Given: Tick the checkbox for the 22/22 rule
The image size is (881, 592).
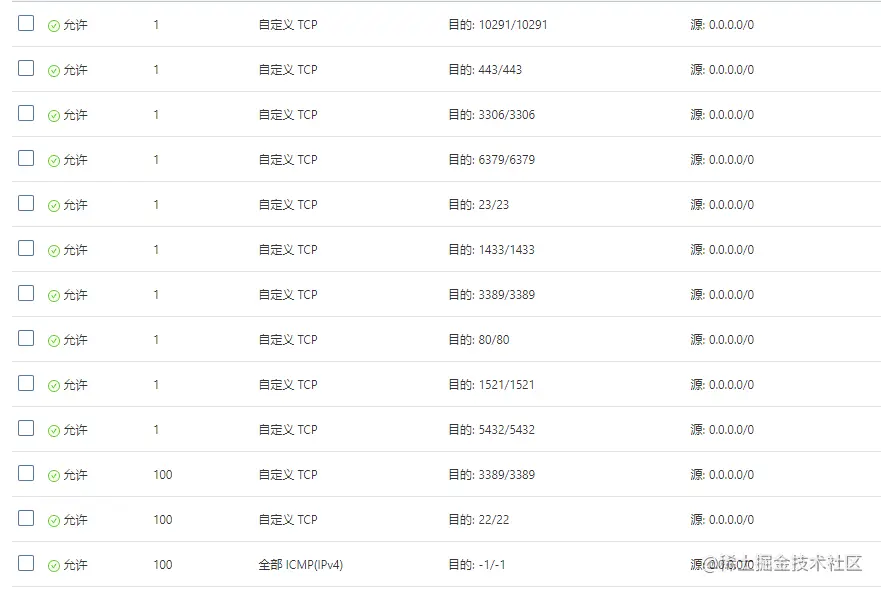Looking at the screenshot, I should click(x=26, y=518).
